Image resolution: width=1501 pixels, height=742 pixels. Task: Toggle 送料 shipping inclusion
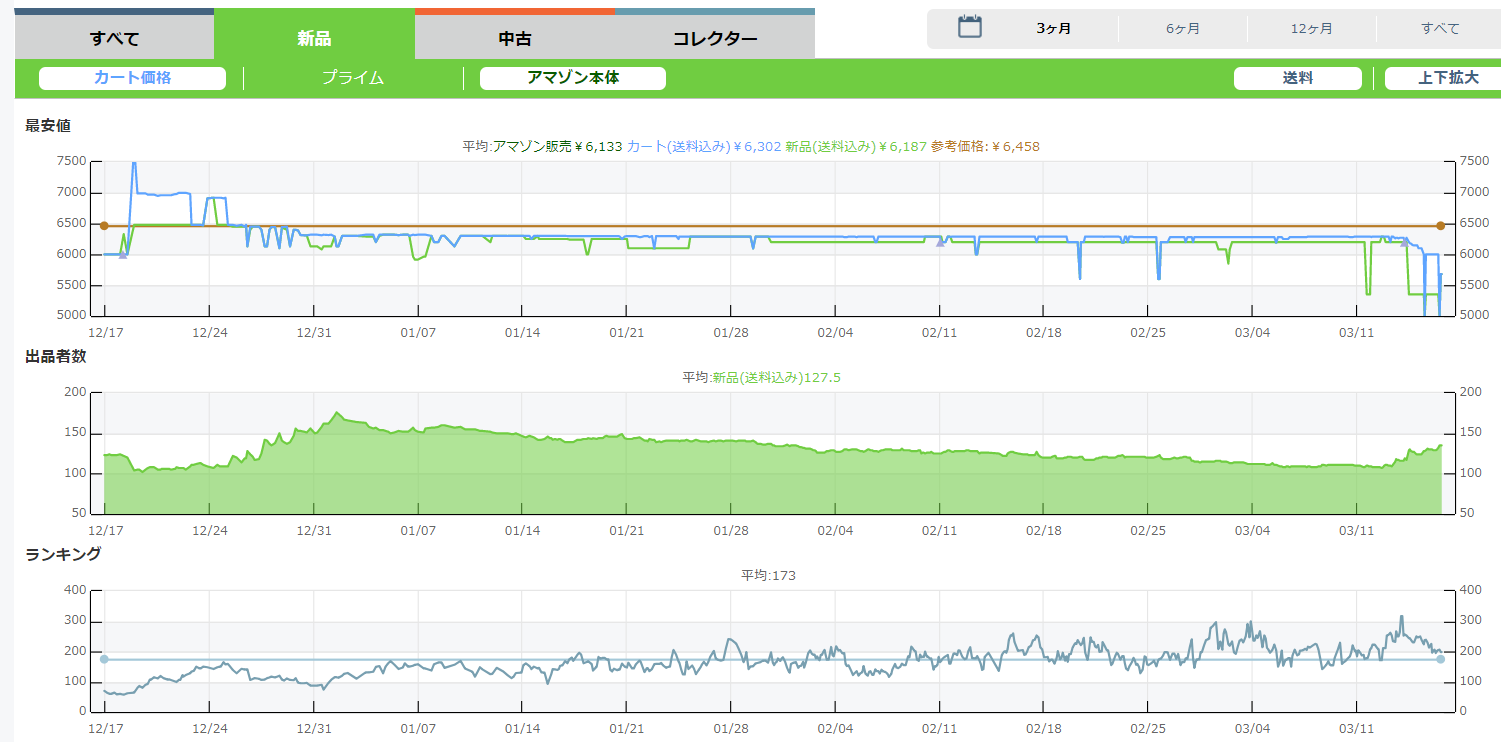pyautogui.click(x=1297, y=78)
